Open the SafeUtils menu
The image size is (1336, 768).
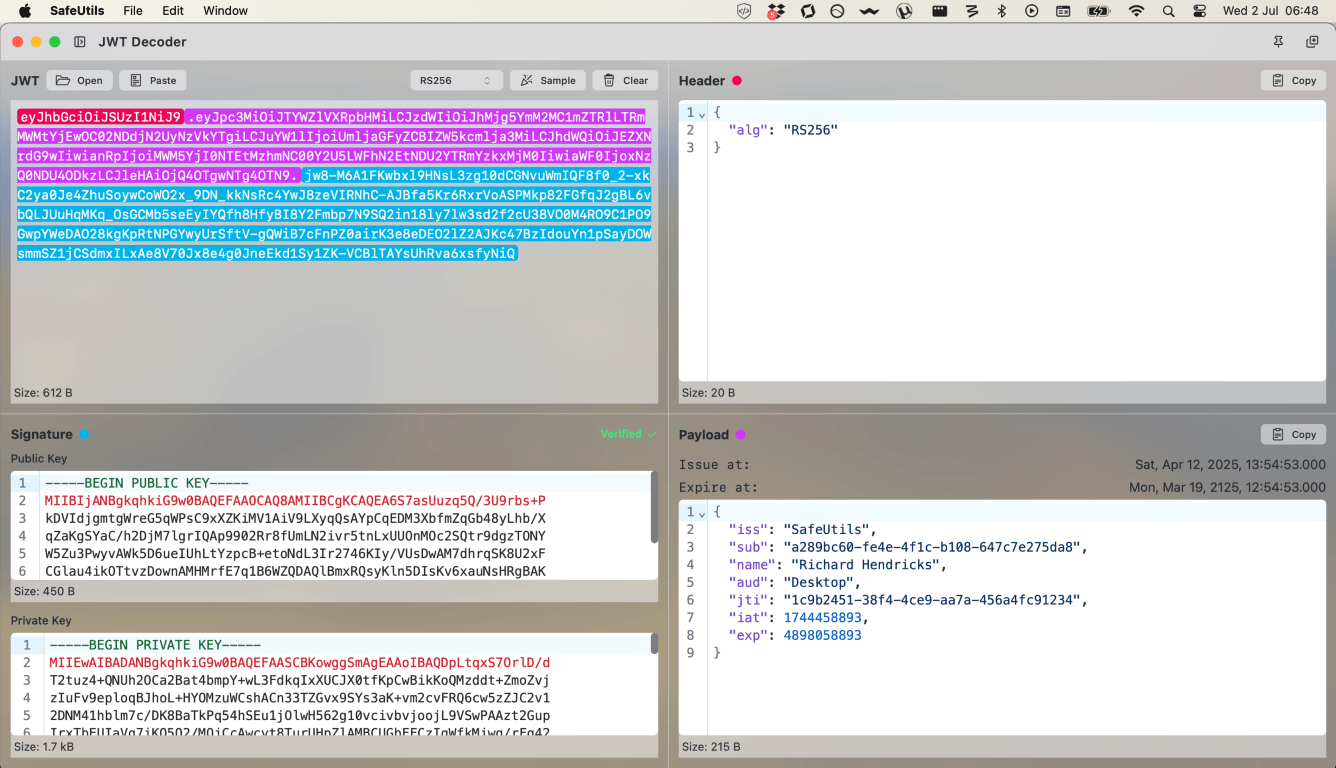[x=77, y=11]
